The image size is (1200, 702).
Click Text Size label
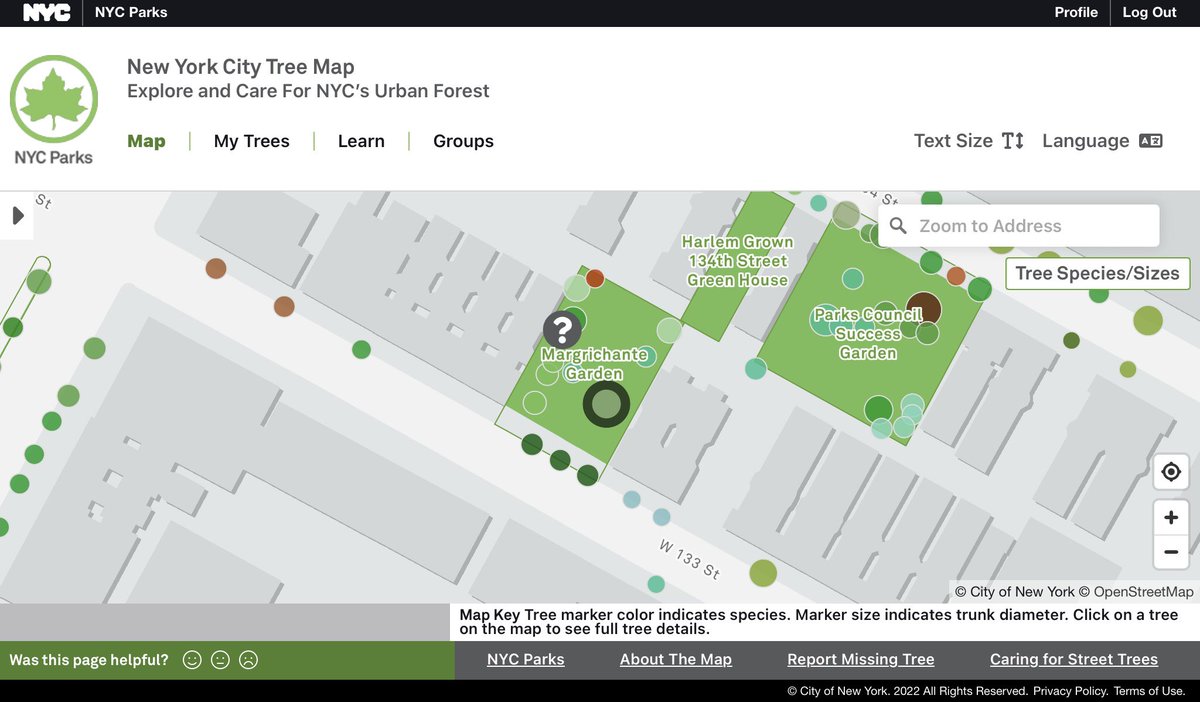(953, 141)
